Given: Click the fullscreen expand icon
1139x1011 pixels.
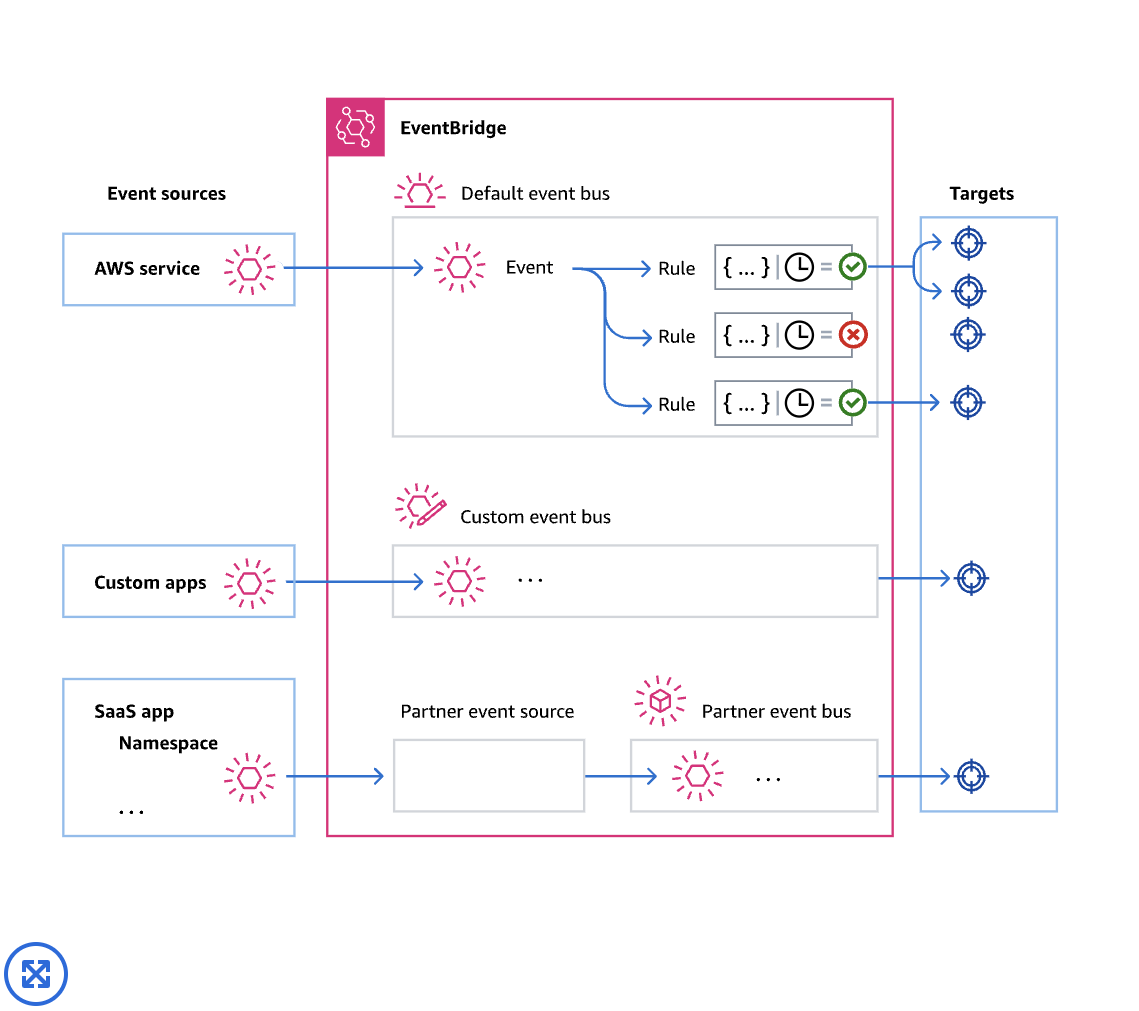Looking at the screenshot, I should (x=36, y=974).
